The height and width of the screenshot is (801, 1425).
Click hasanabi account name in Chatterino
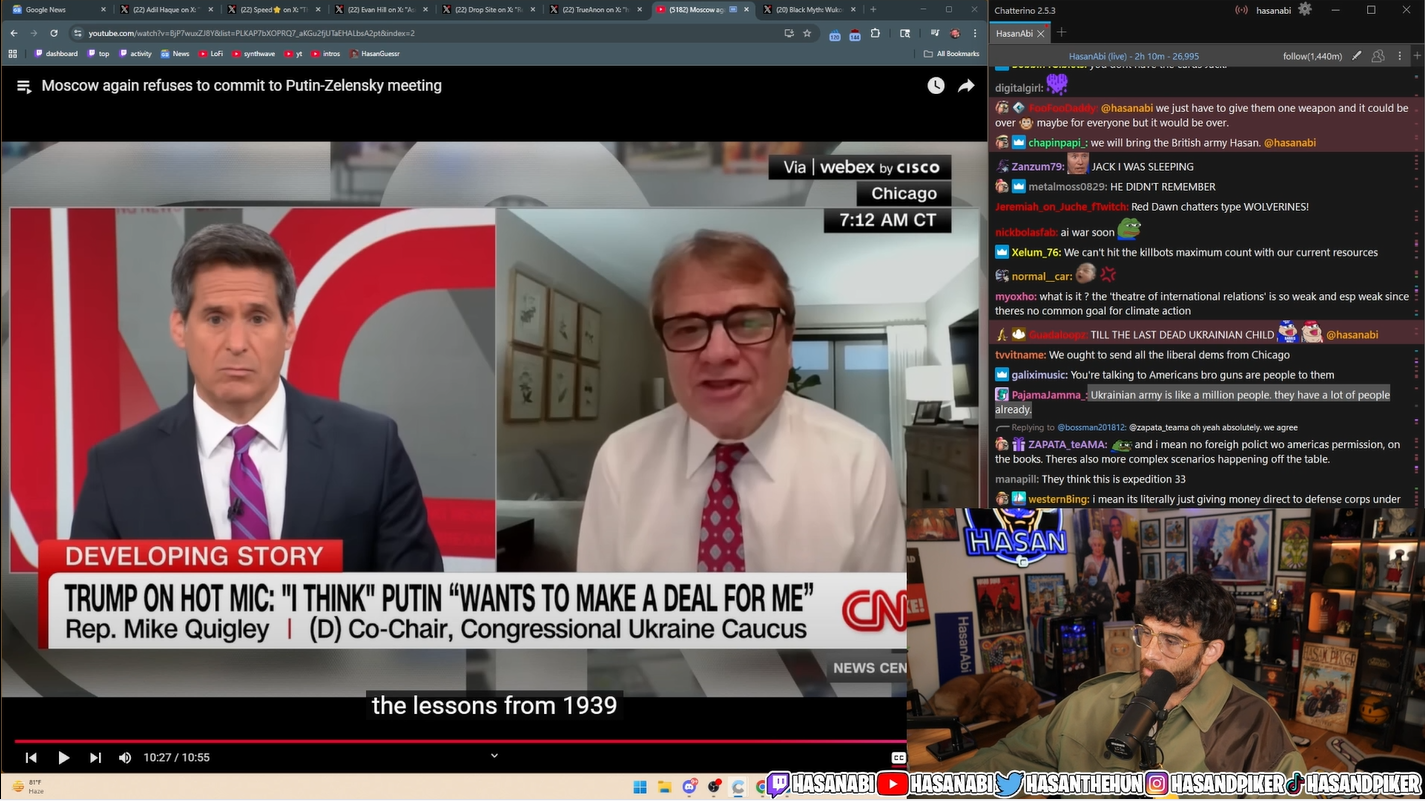(1273, 10)
